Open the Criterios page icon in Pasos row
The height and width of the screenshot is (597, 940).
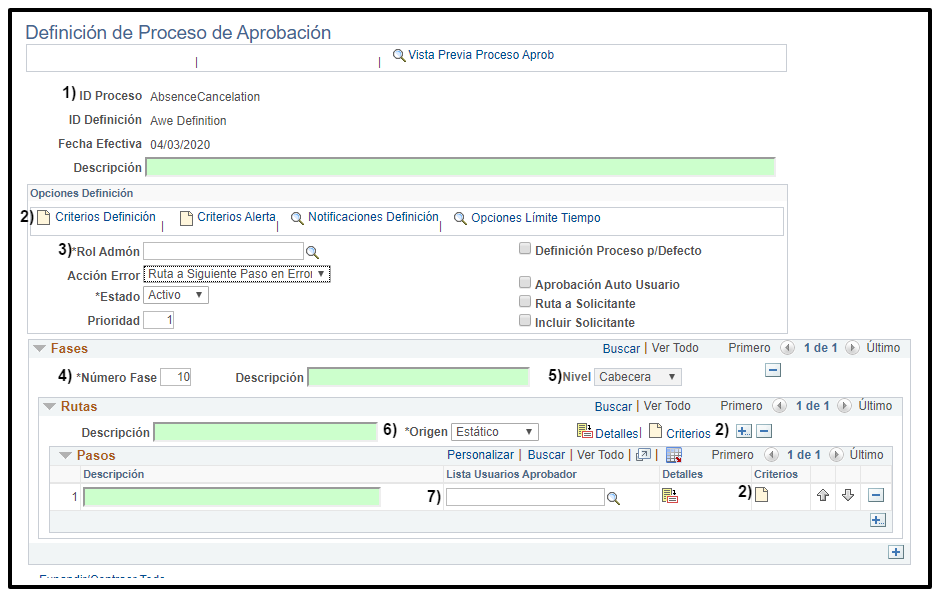pyautogui.click(x=762, y=495)
